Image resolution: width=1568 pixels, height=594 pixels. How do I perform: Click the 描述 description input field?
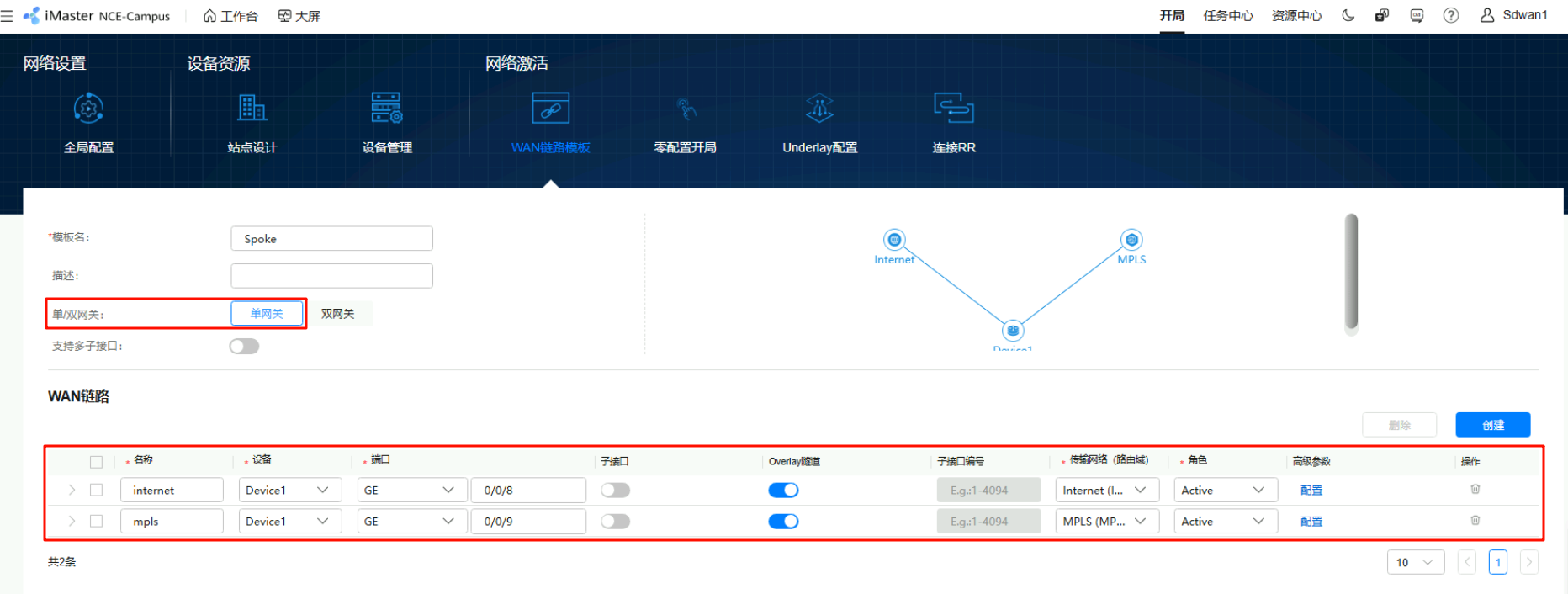point(331,276)
